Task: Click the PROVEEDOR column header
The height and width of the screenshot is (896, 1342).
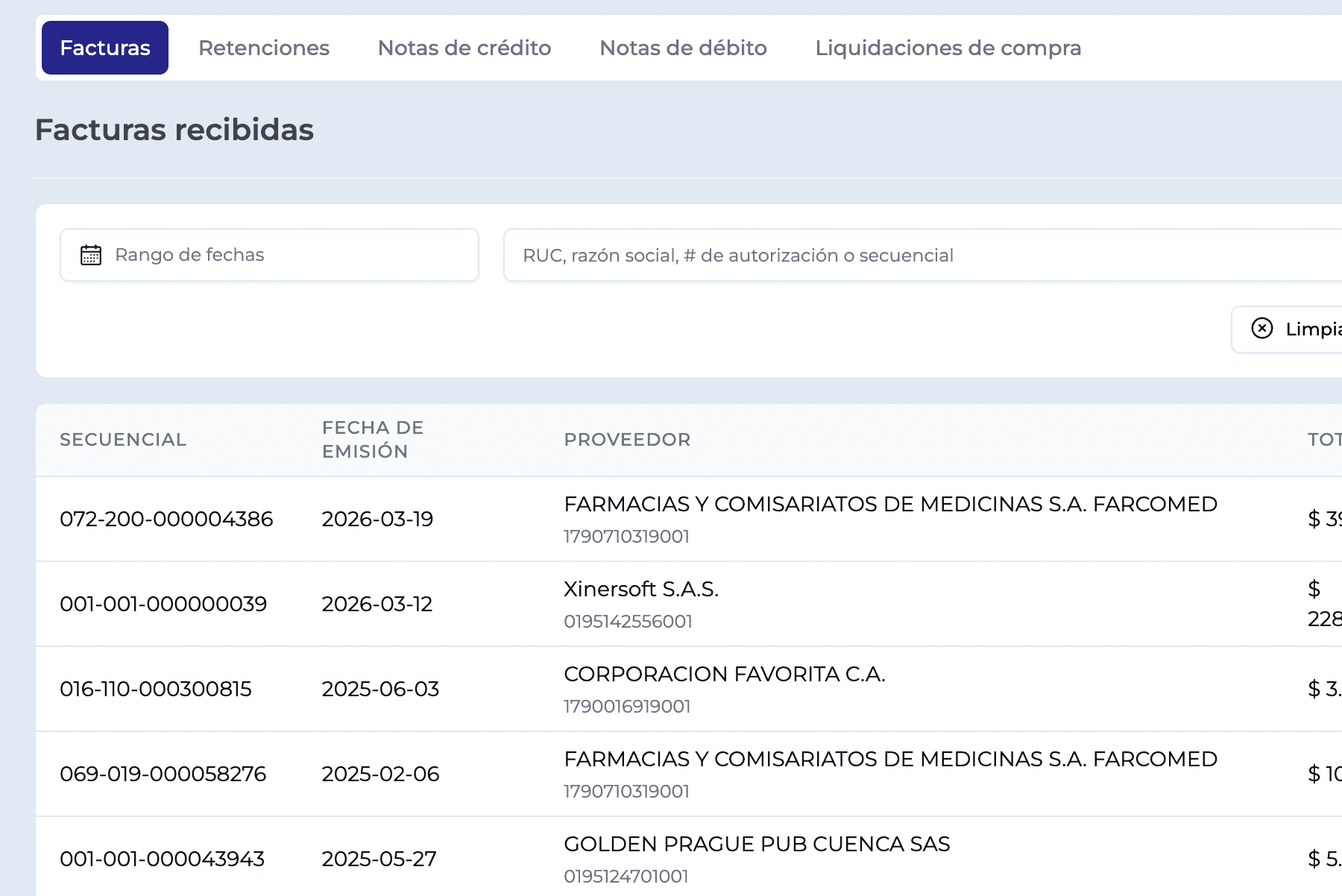Action: tap(627, 440)
